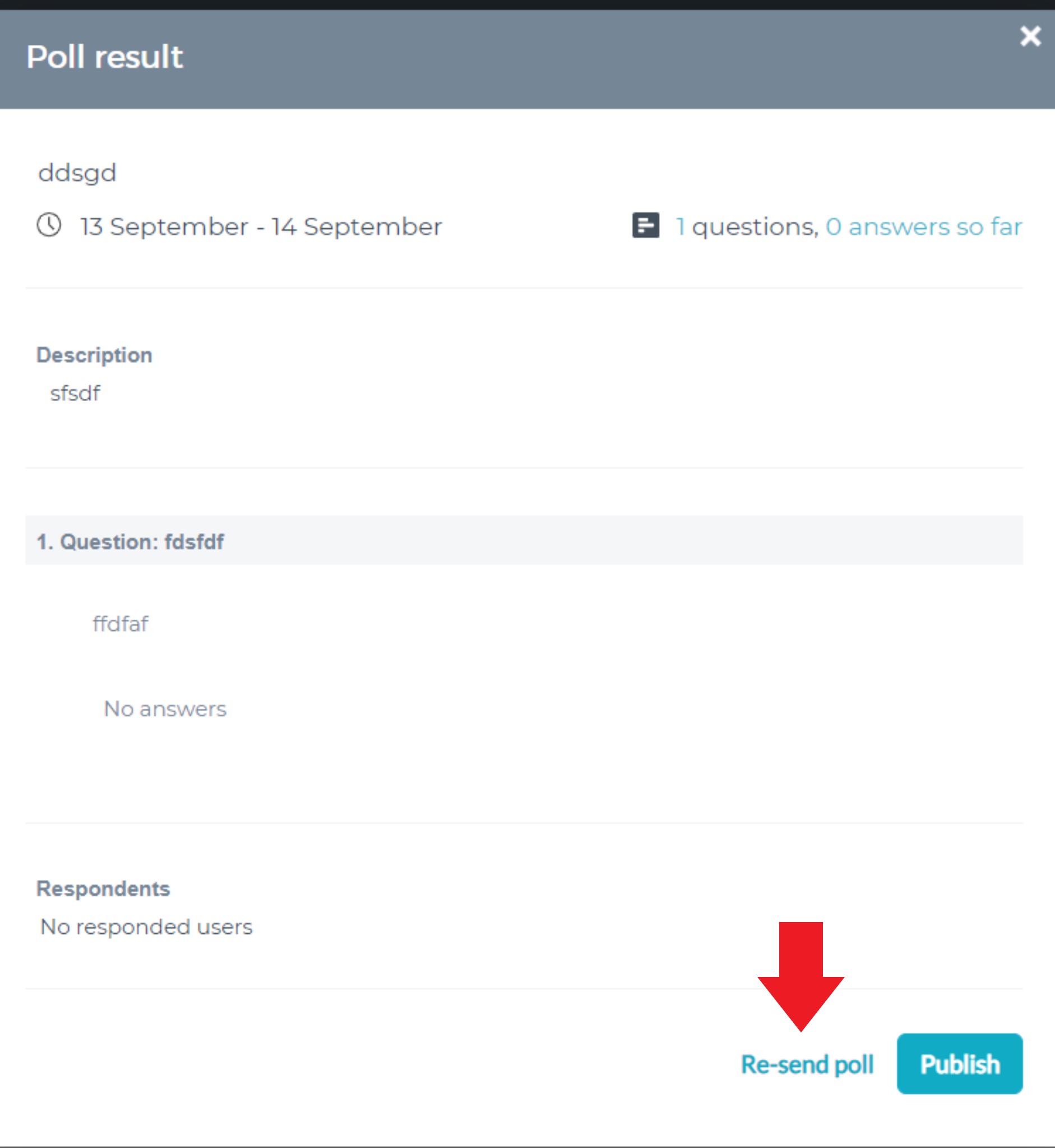Click the dark strip above the dialog
The image size is (1055, 1148).
[x=527, y=4]
